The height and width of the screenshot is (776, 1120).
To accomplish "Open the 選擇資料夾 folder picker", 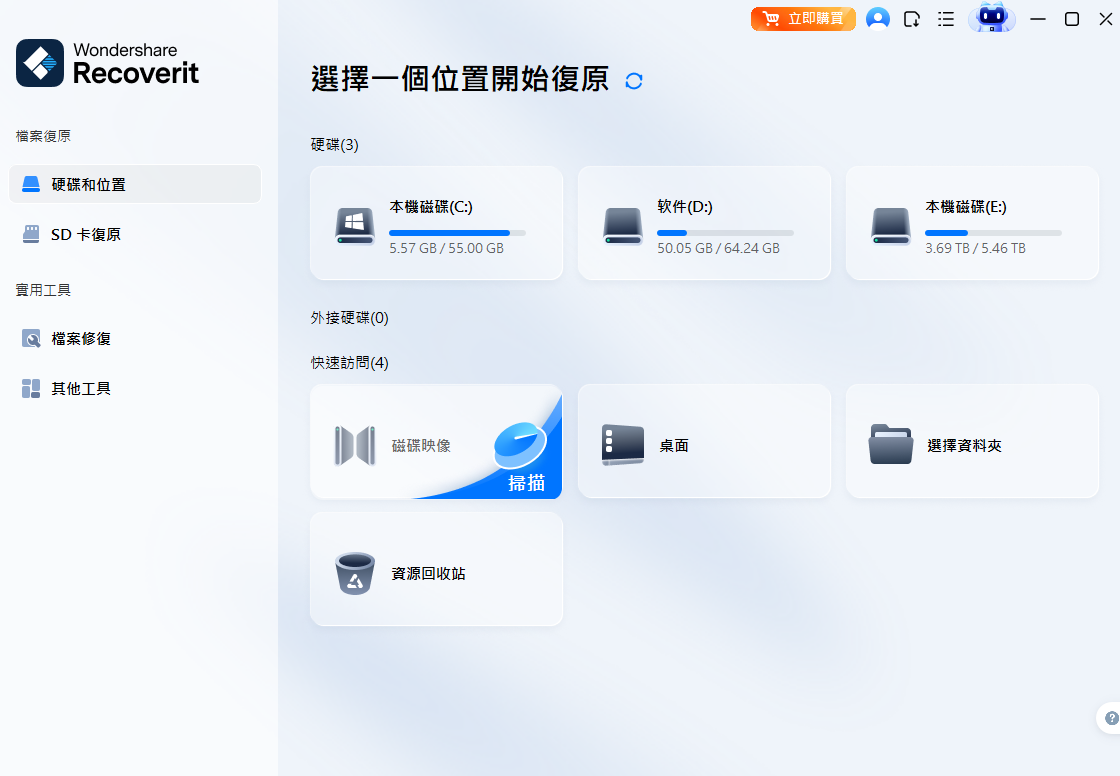I will pyautogui.click(x=971, y=441).
